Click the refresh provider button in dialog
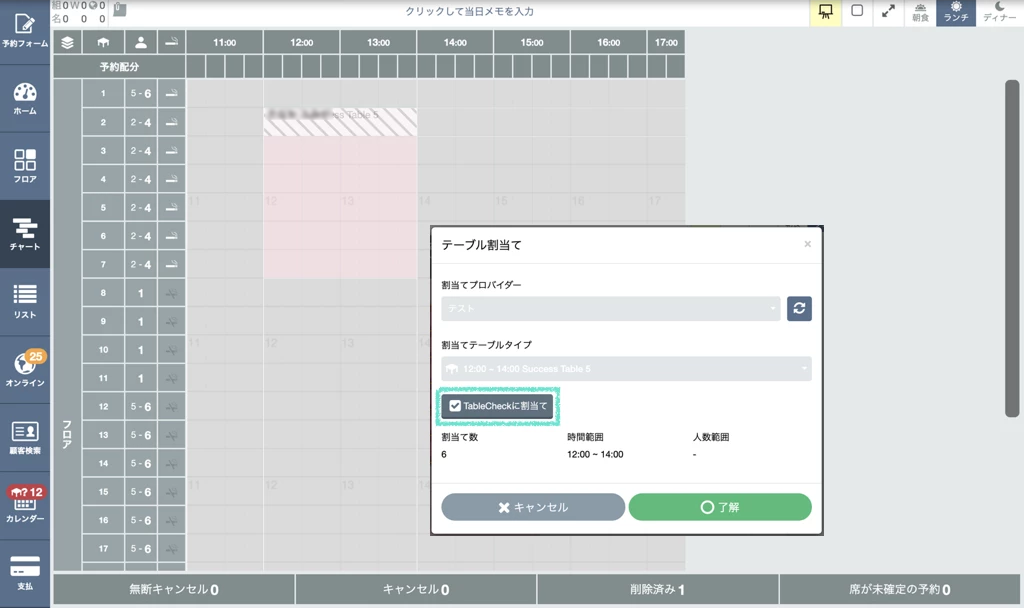The height and width of the screenshot is (608, 1024). tap(799, 308)
